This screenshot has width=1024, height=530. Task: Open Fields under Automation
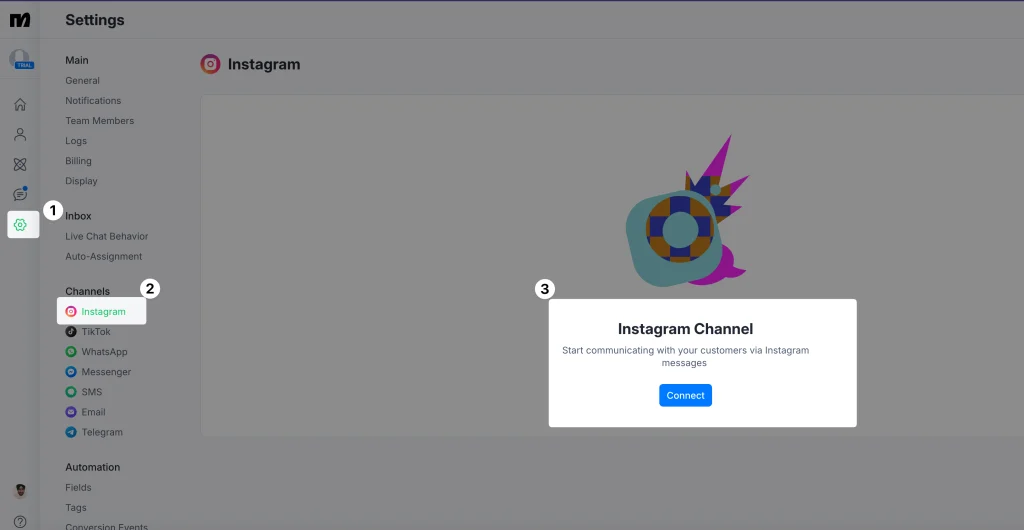tap(78, 488)
